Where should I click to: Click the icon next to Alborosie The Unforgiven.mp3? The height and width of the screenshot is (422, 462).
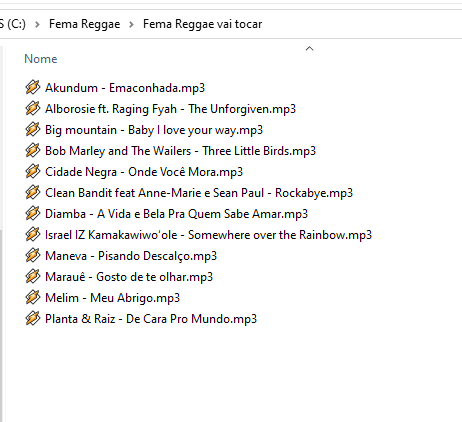[32, 109]
